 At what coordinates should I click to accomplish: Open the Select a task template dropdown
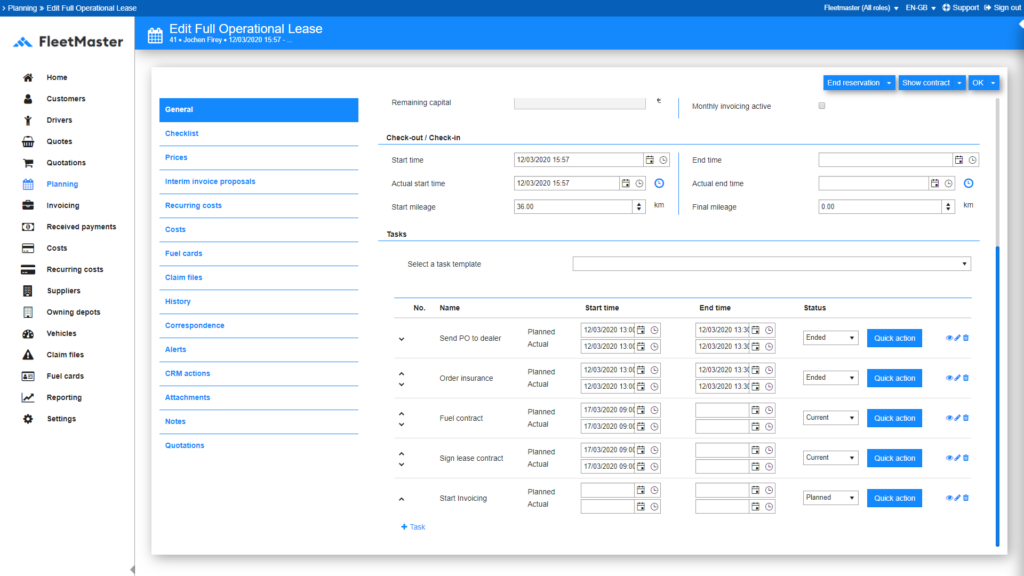[x=771, y=264]
